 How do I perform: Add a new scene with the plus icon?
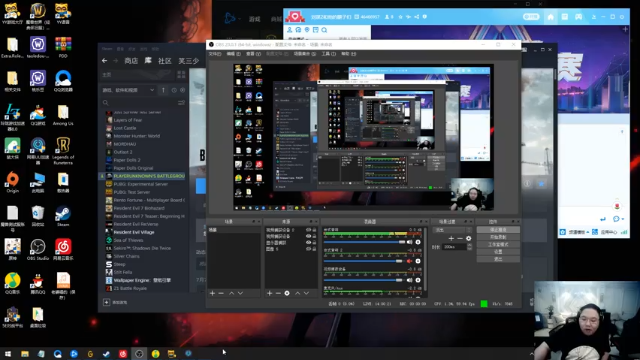212,293
